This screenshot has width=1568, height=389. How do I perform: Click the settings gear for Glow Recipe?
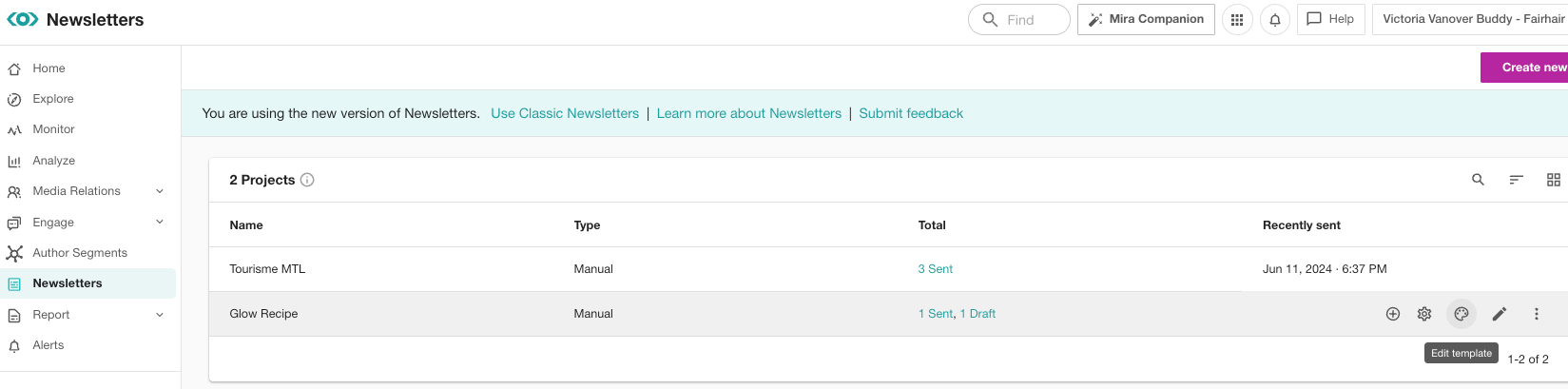(x=1424, y=314)
